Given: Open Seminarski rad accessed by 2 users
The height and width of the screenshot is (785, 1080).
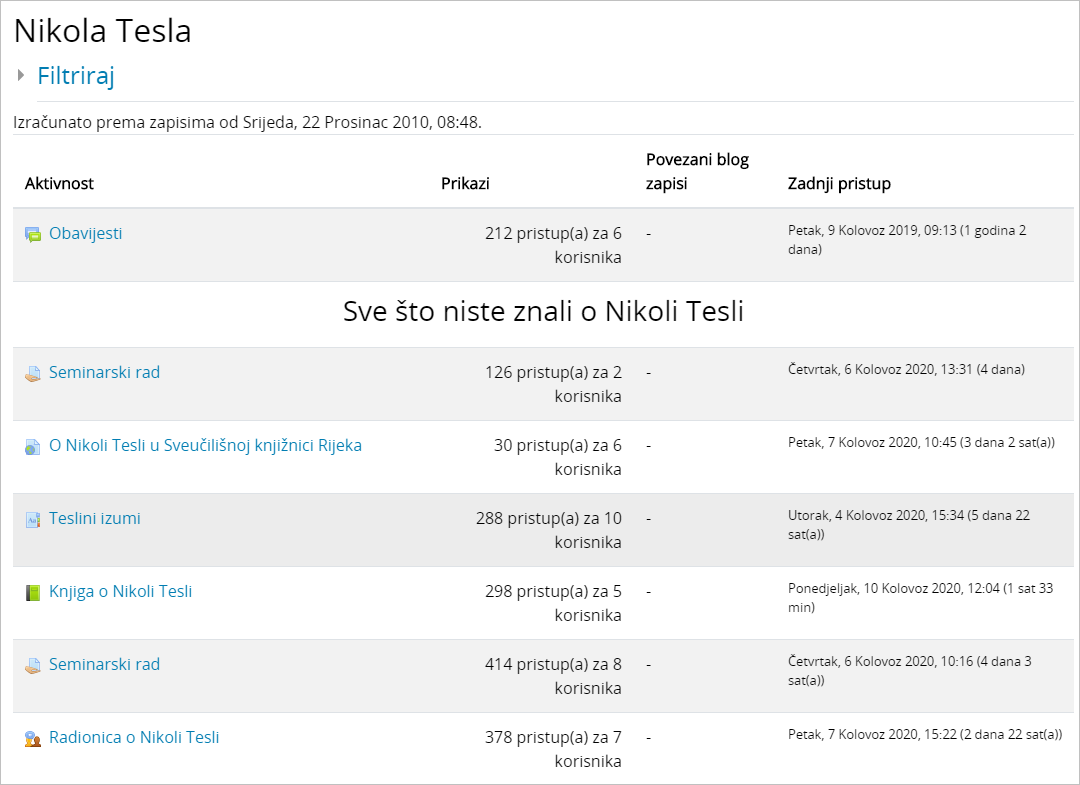Looking at the screenshot, I should click(x=104, y=372).
